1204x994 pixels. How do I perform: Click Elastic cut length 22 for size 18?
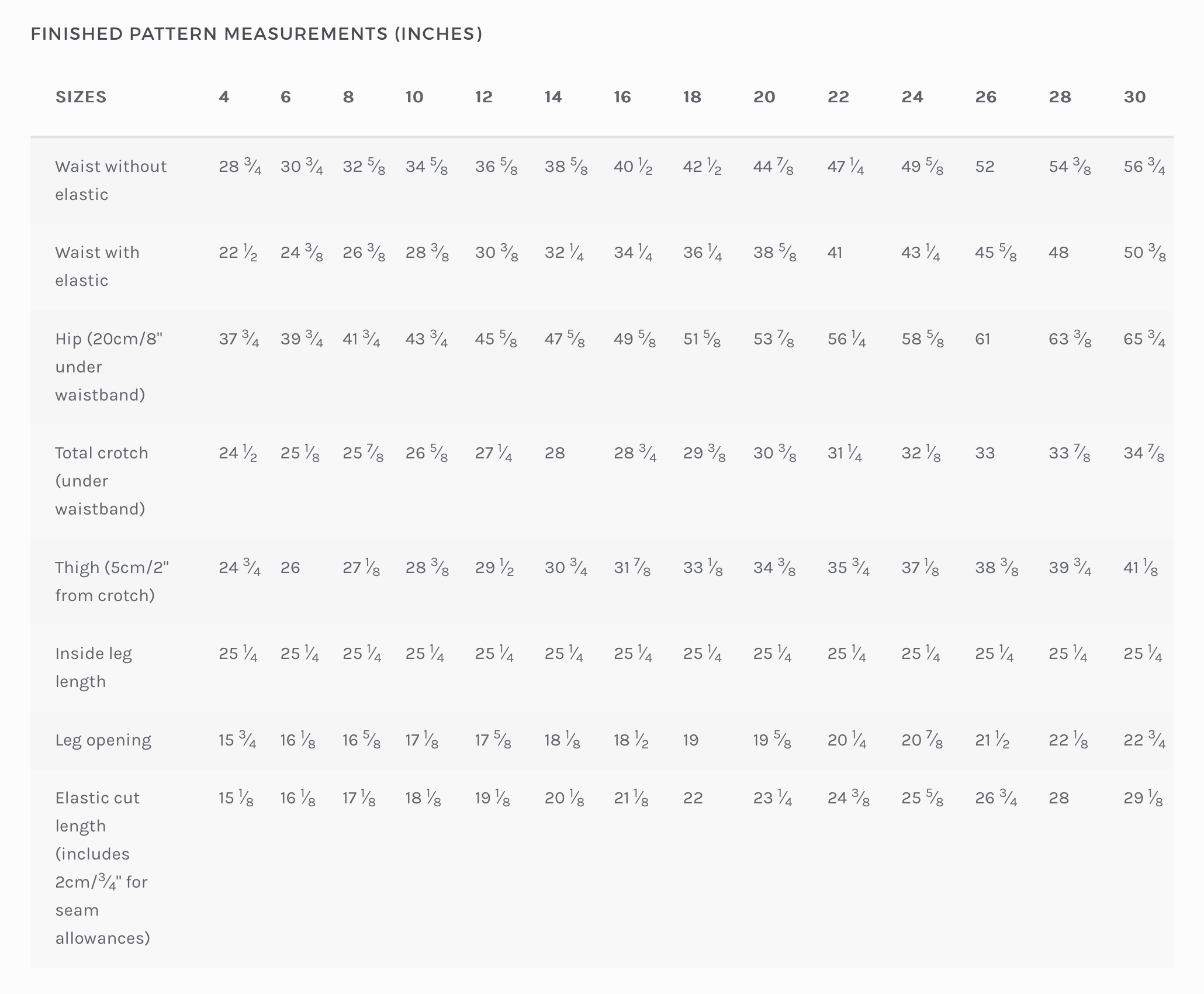coord(693,798)
